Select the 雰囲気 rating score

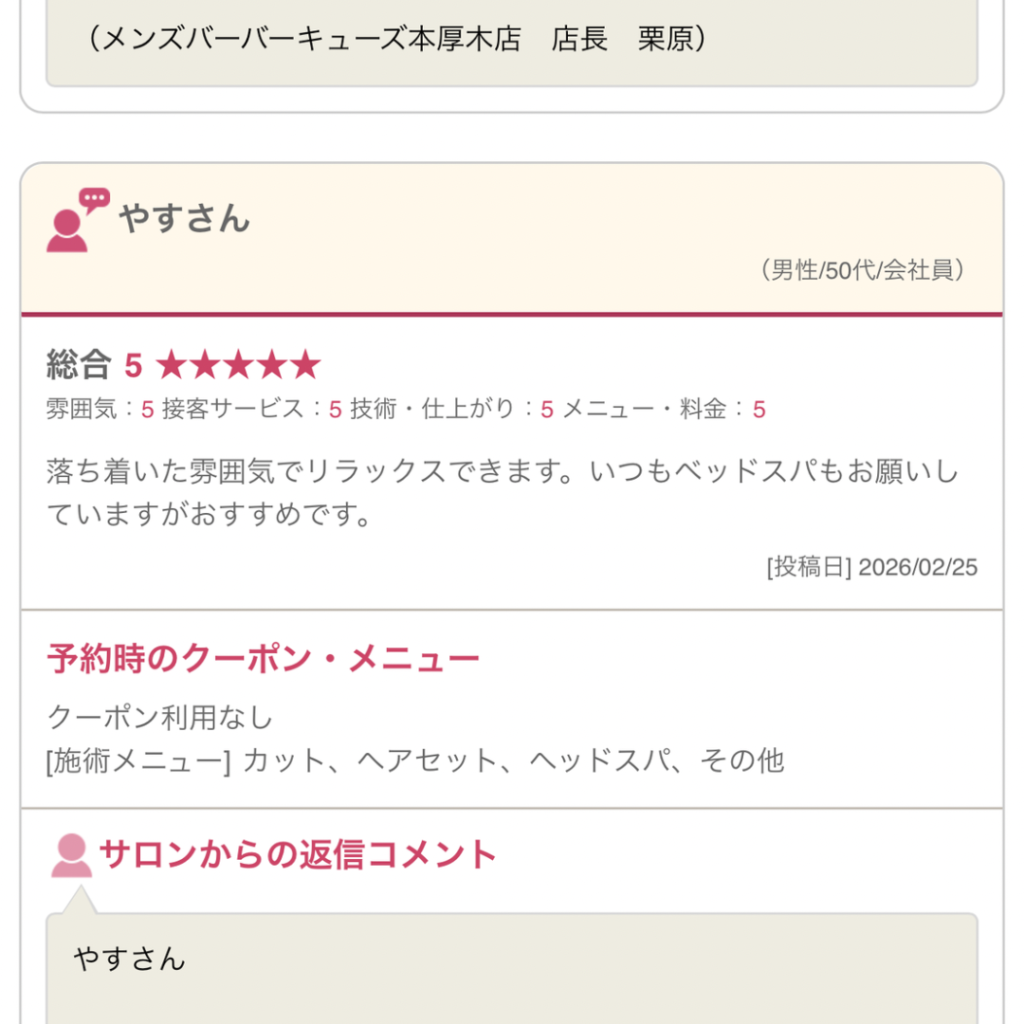tap(147, 409)
